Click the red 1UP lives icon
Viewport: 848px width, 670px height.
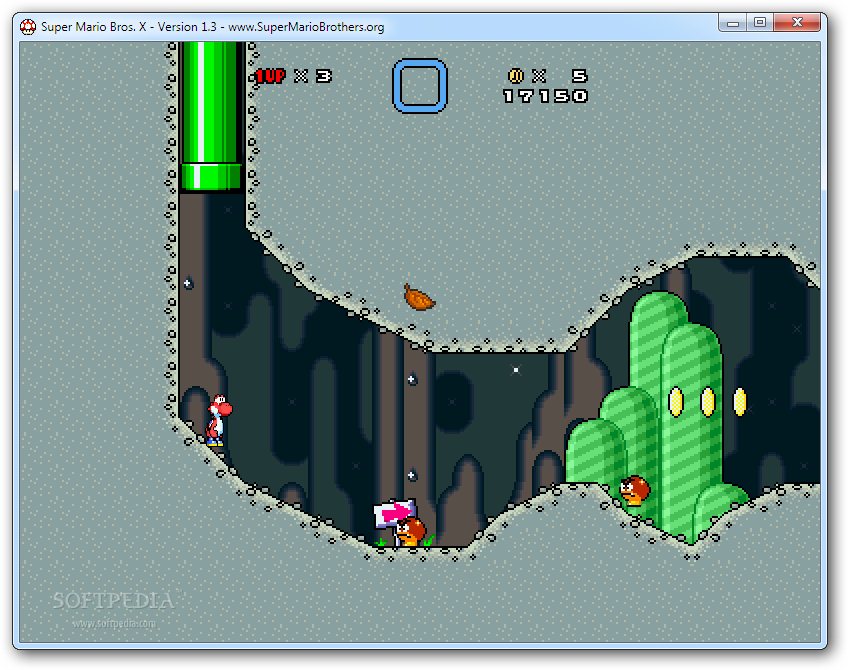270,76
